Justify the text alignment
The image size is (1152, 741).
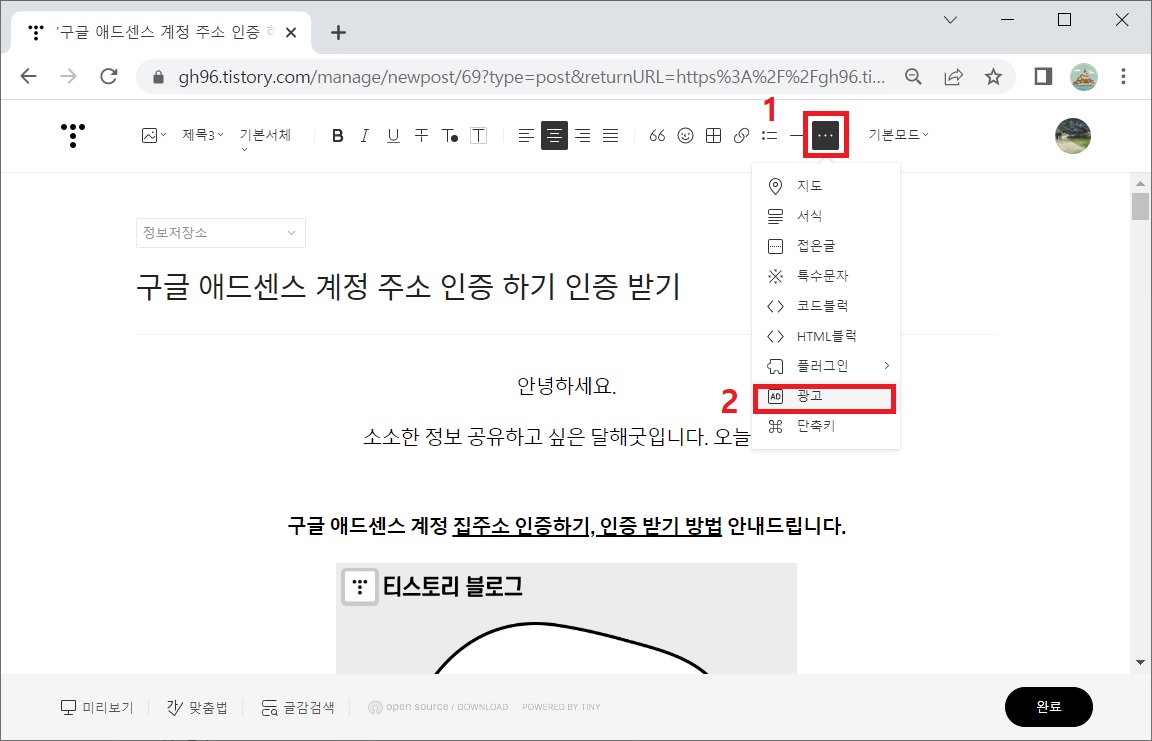point(611,135)
